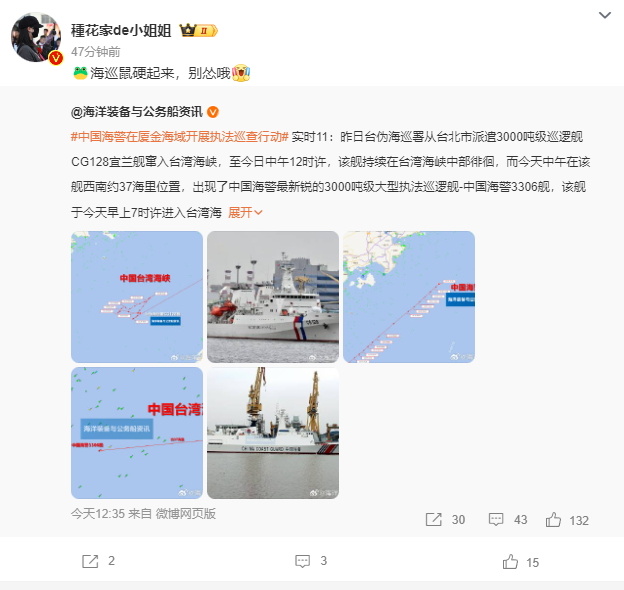The image size is (624, 590).
Task: Repost this post via bottom share icon
Action: click(x=98, y=561)
